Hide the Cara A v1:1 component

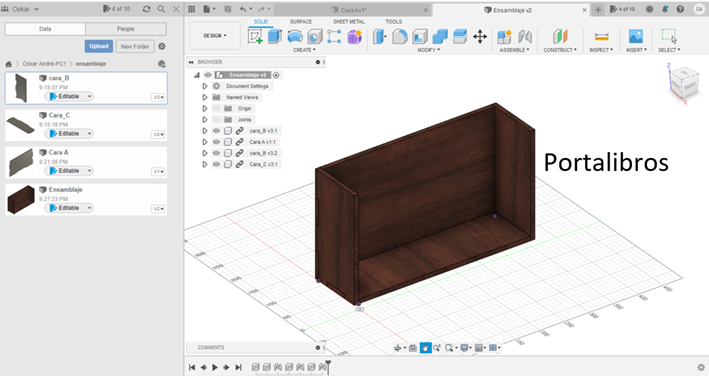pos(216,142)
